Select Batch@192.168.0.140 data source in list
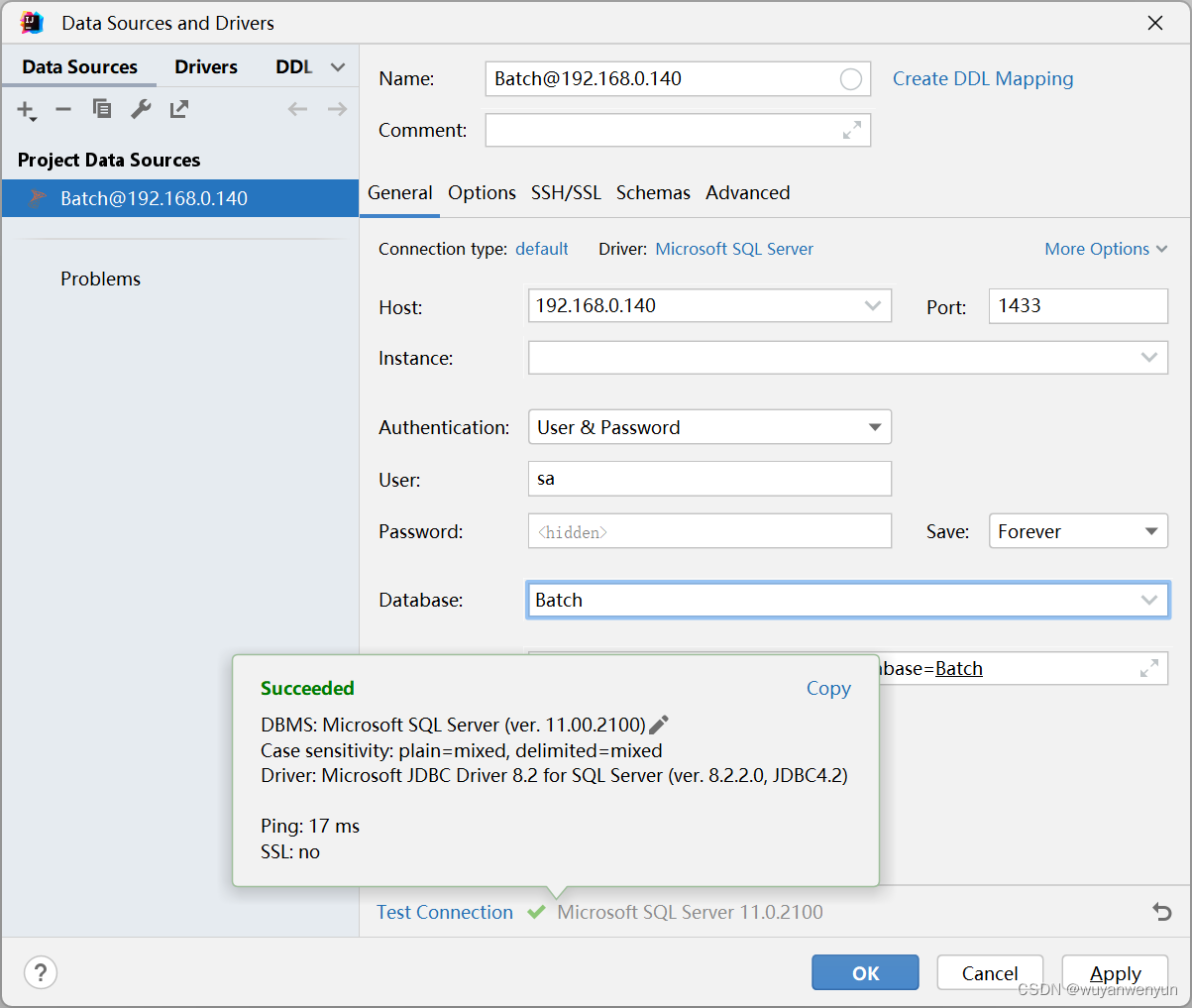 pyautogui.click(x=179, y=198)
